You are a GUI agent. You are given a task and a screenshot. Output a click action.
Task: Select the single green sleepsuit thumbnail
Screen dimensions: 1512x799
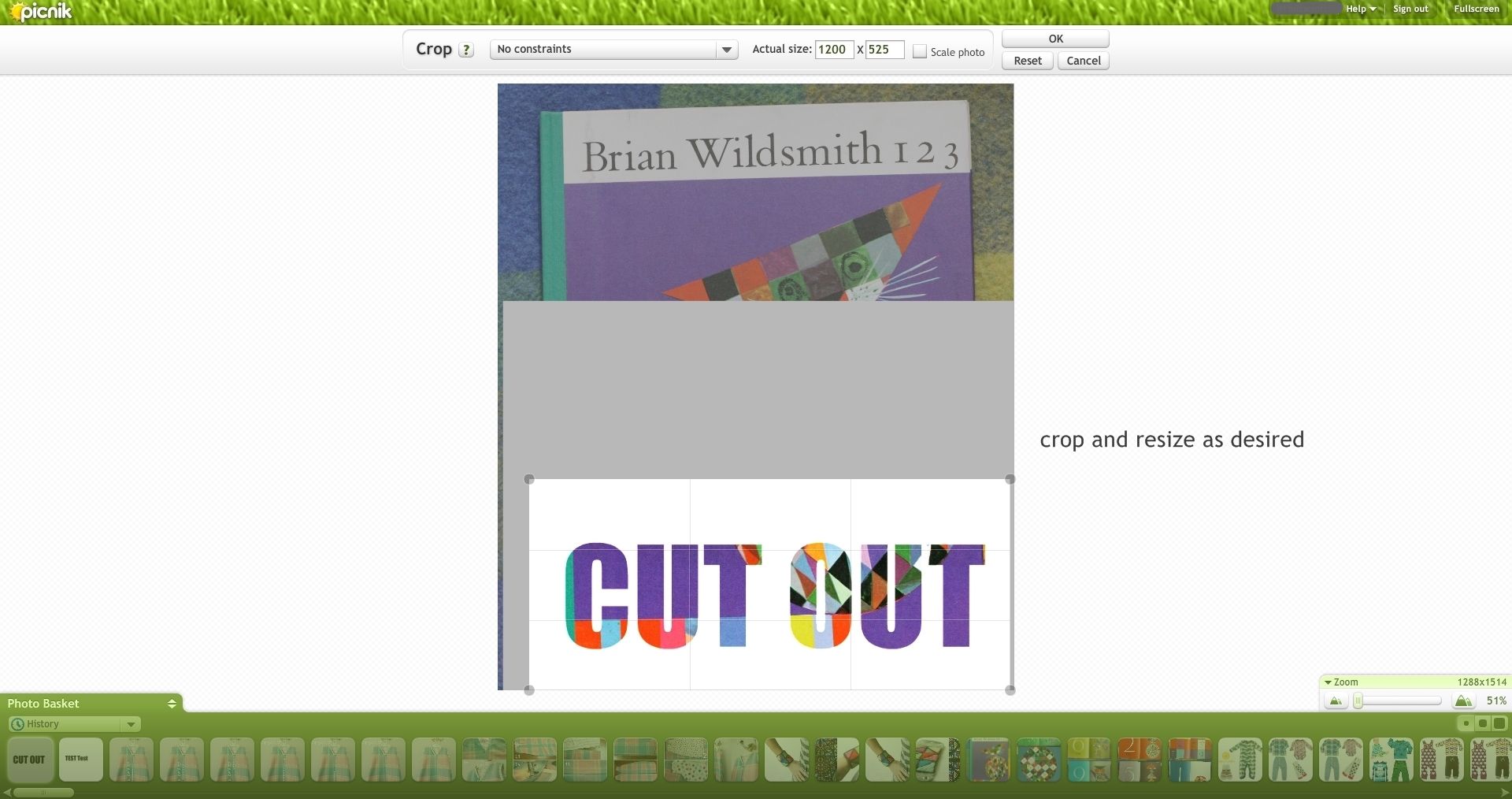(x=1240, y=760)
